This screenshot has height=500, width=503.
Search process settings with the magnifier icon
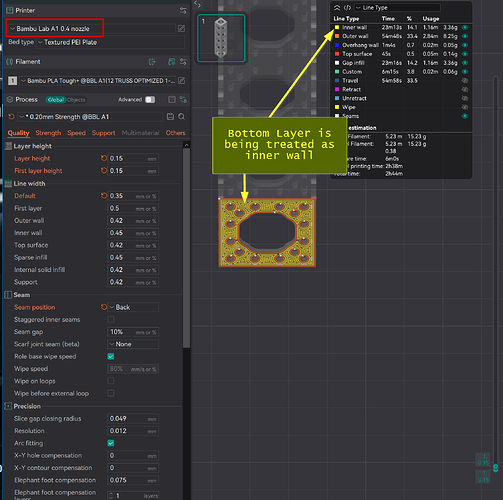click(181, 117)
